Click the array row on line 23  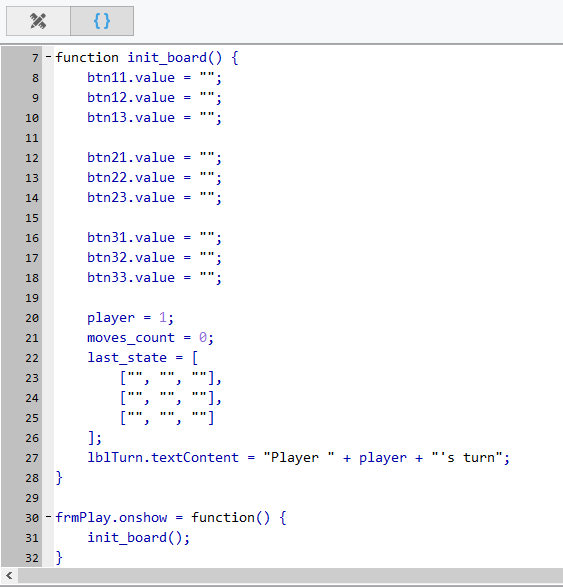pos(171,378)
